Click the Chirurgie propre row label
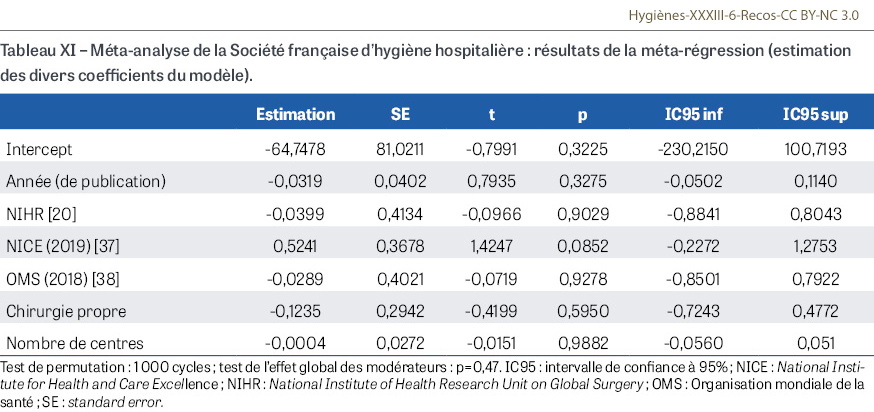 pyautogui.click(x=59, y=308)
